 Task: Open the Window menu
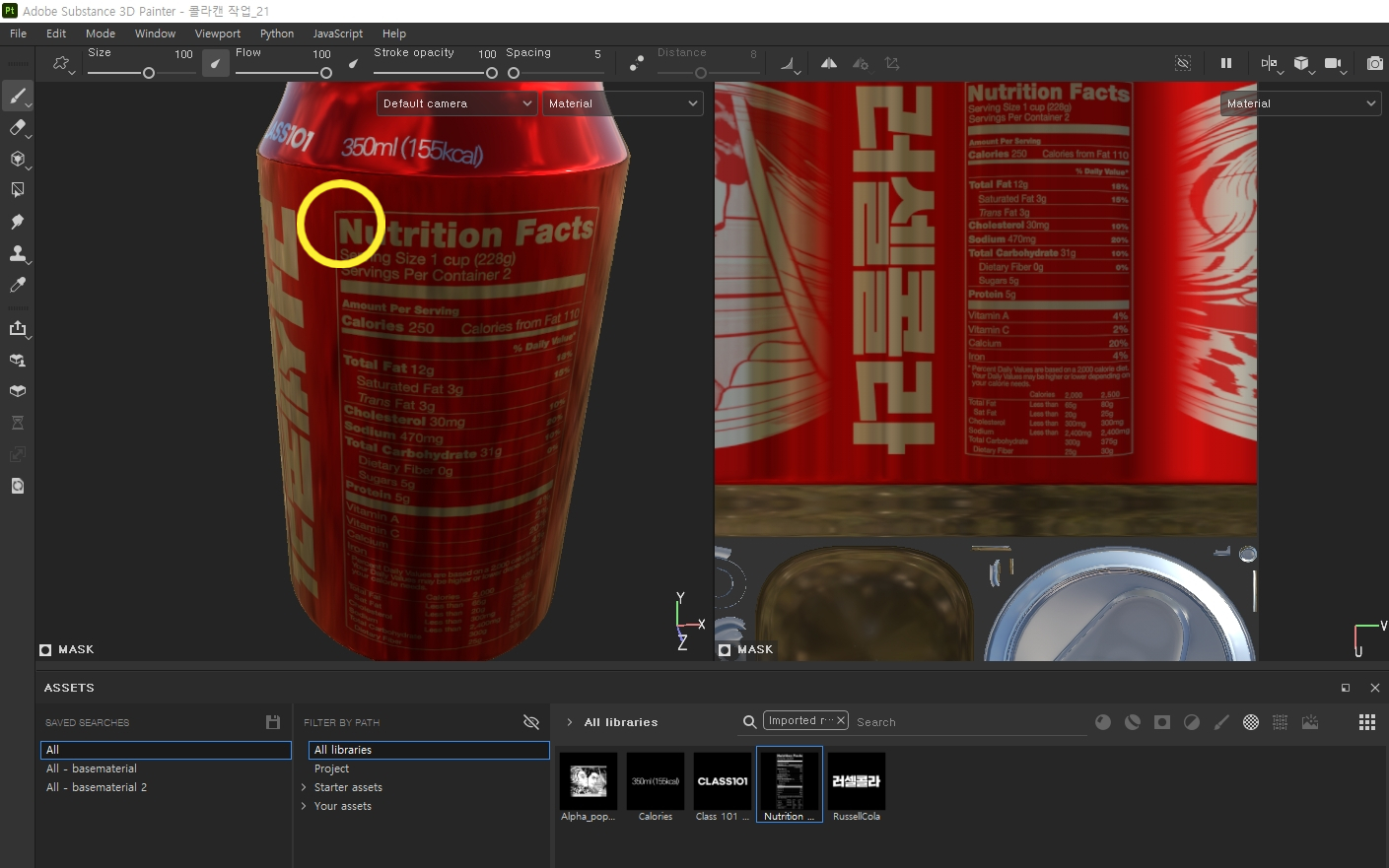155,33
